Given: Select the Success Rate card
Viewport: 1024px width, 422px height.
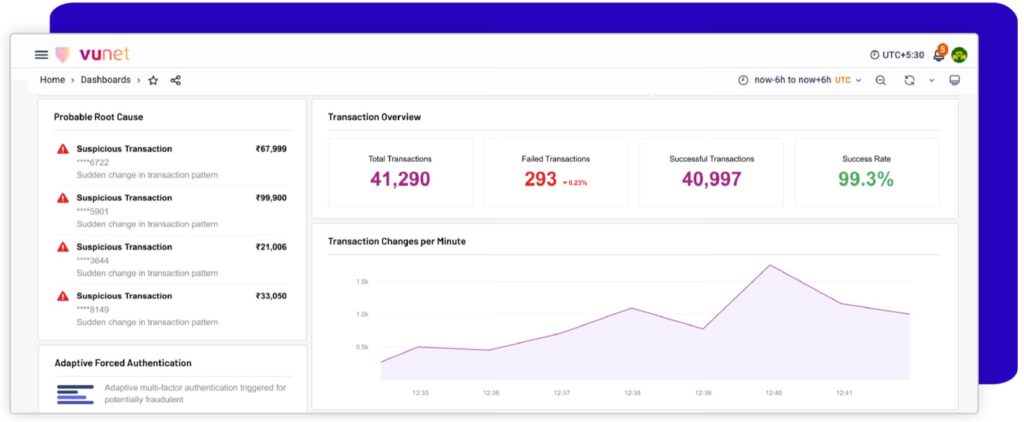Looking at the screenshot, I should tap(866, 172).
